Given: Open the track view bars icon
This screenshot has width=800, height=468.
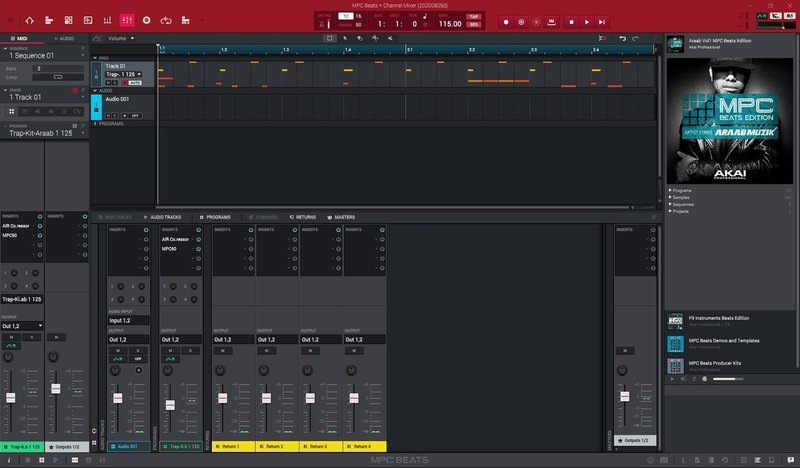Looking at the screenshot, I should (x=49, y=20).
